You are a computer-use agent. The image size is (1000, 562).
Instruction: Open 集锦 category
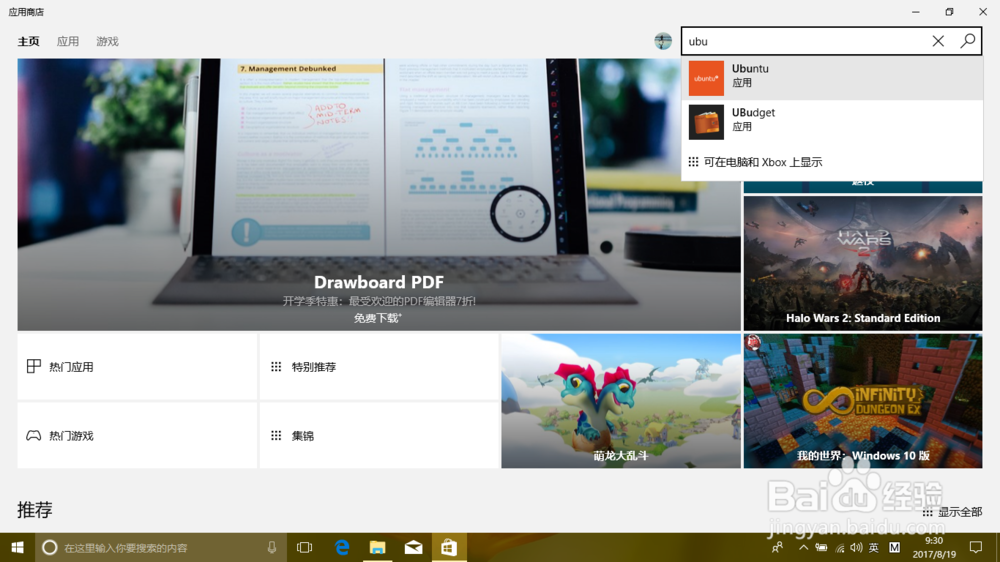(x=379, y=436)
